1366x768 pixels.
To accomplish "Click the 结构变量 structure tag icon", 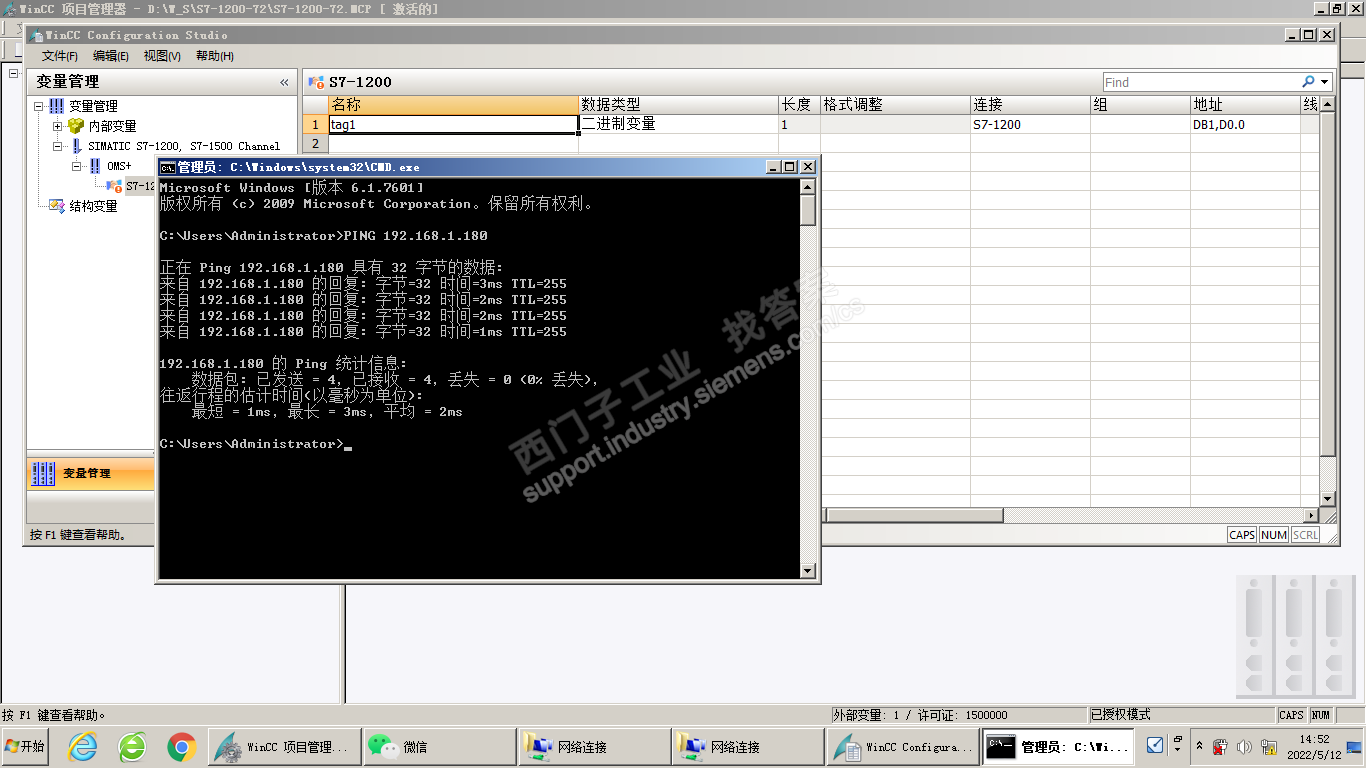I will click(x=57, y=206).
